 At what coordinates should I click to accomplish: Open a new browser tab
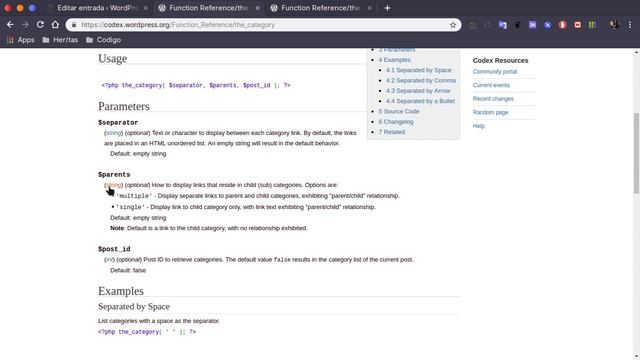[387, 8]
